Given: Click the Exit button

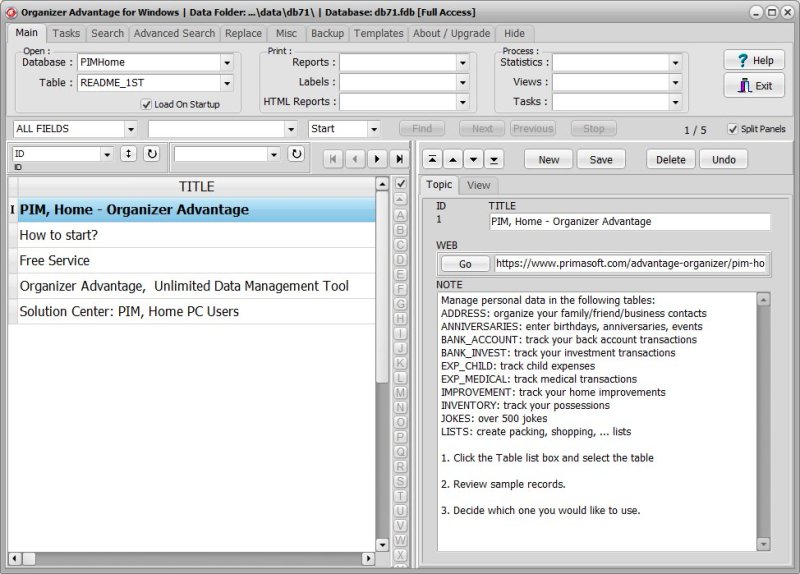Looking at the screenshot, I should [x=754, y=86].
